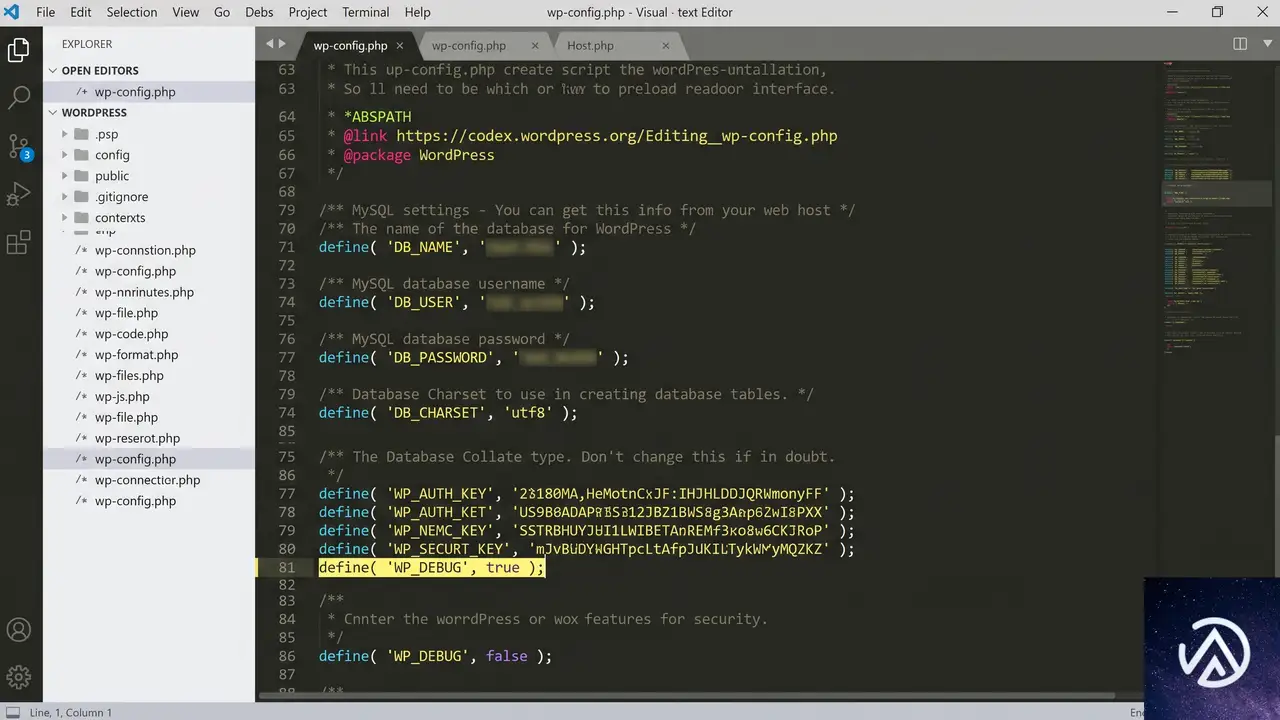Open the Selection menu
The width and height of the screenshot is (1280, 720).
[132, 12]
